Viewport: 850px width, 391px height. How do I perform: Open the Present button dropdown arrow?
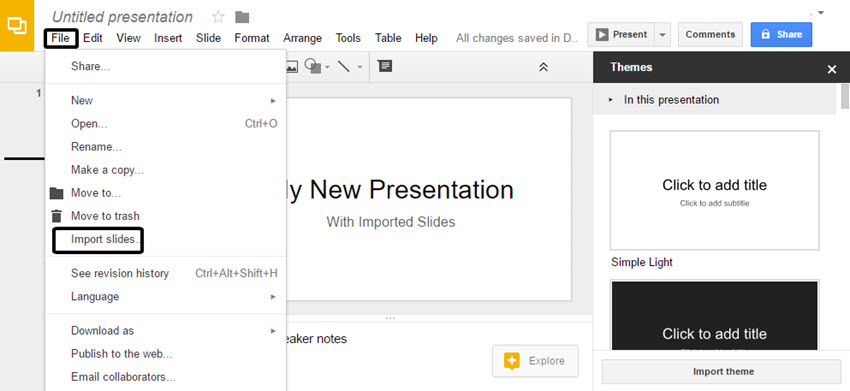point(662,35)
